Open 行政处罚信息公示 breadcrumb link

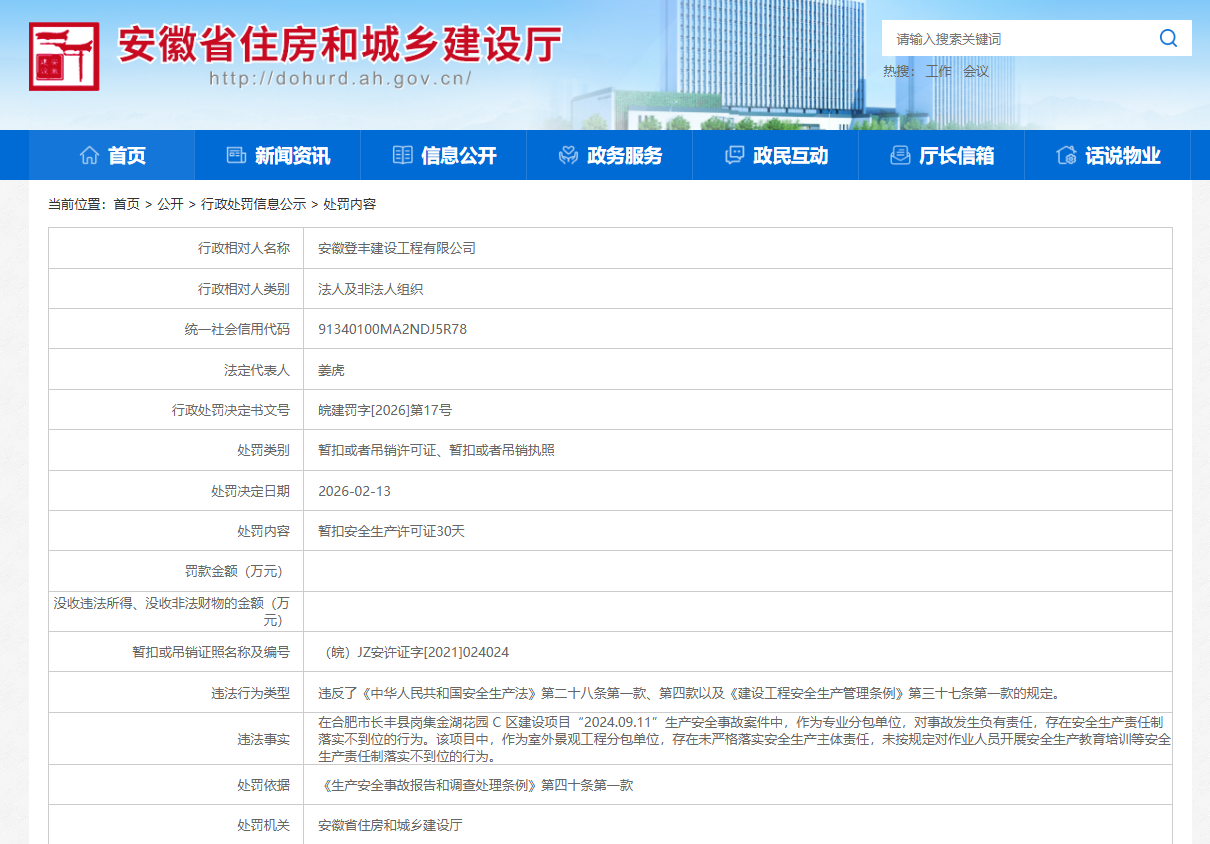click(253, 204)
